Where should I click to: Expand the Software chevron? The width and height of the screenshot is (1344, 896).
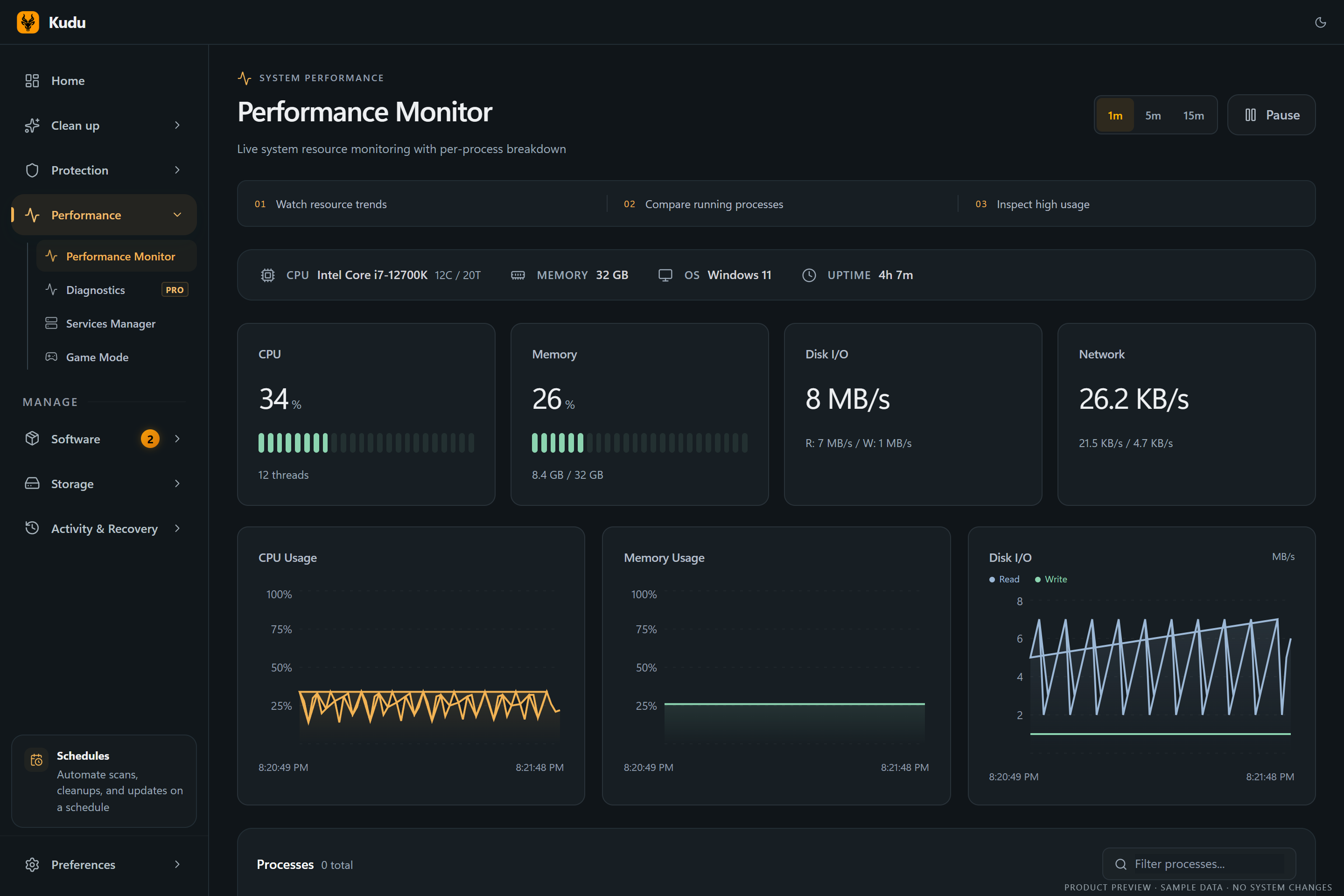(177, 439)
